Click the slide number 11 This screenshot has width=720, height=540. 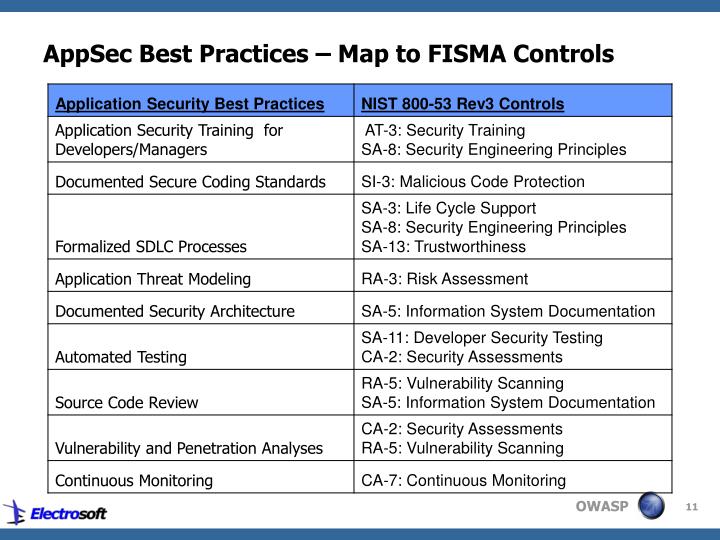tap(692, 507)
